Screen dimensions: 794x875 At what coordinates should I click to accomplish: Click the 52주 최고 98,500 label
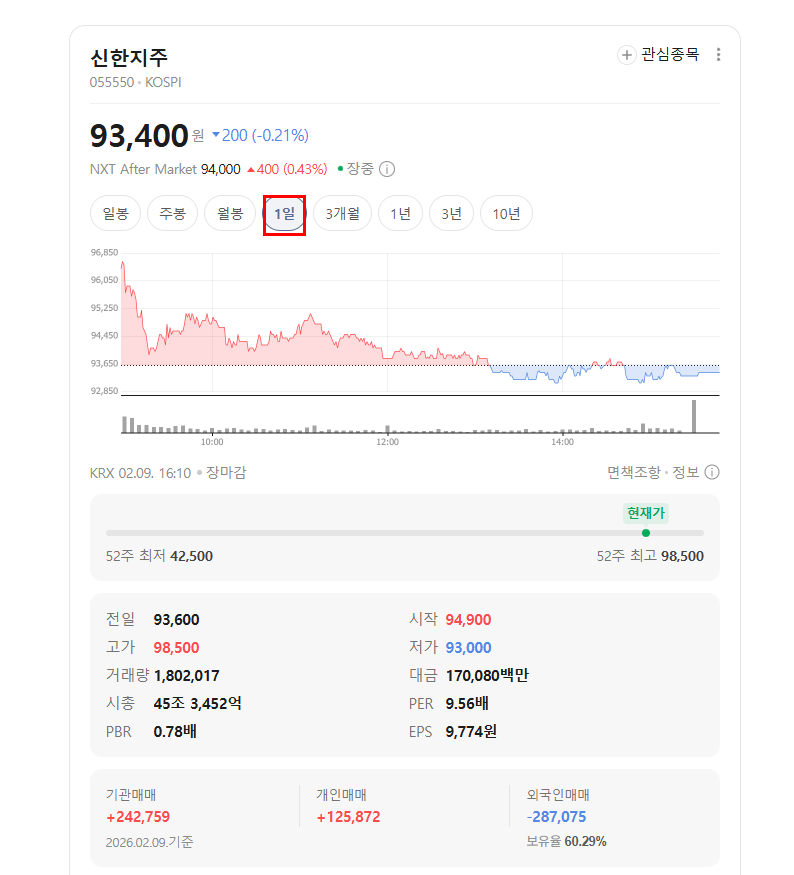point(650,556)
